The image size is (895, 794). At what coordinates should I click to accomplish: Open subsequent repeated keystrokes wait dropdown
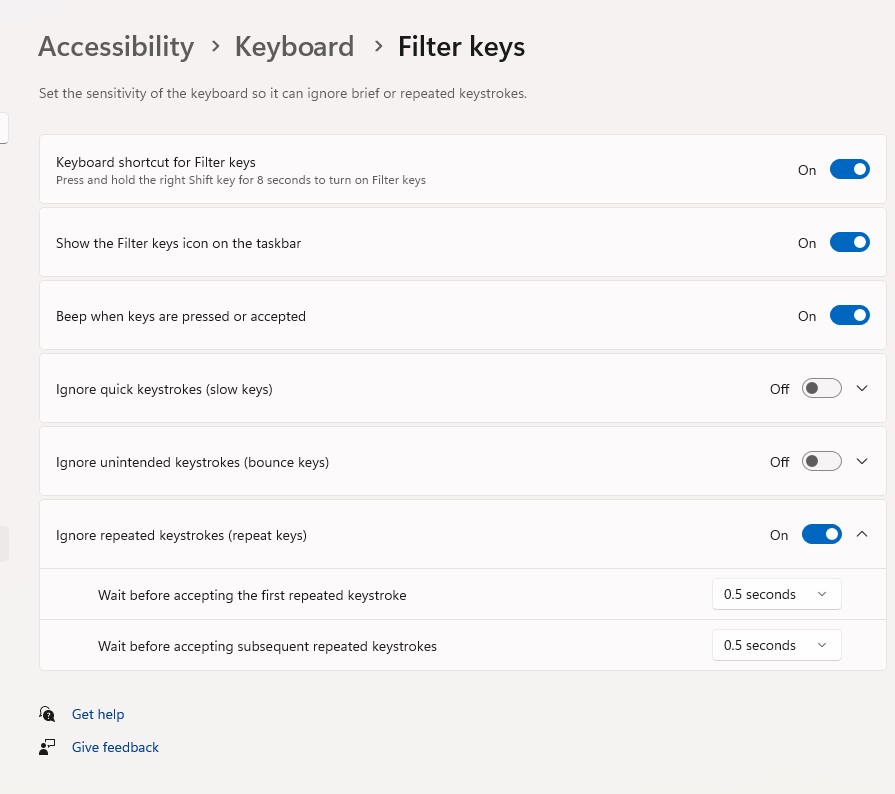776,646
